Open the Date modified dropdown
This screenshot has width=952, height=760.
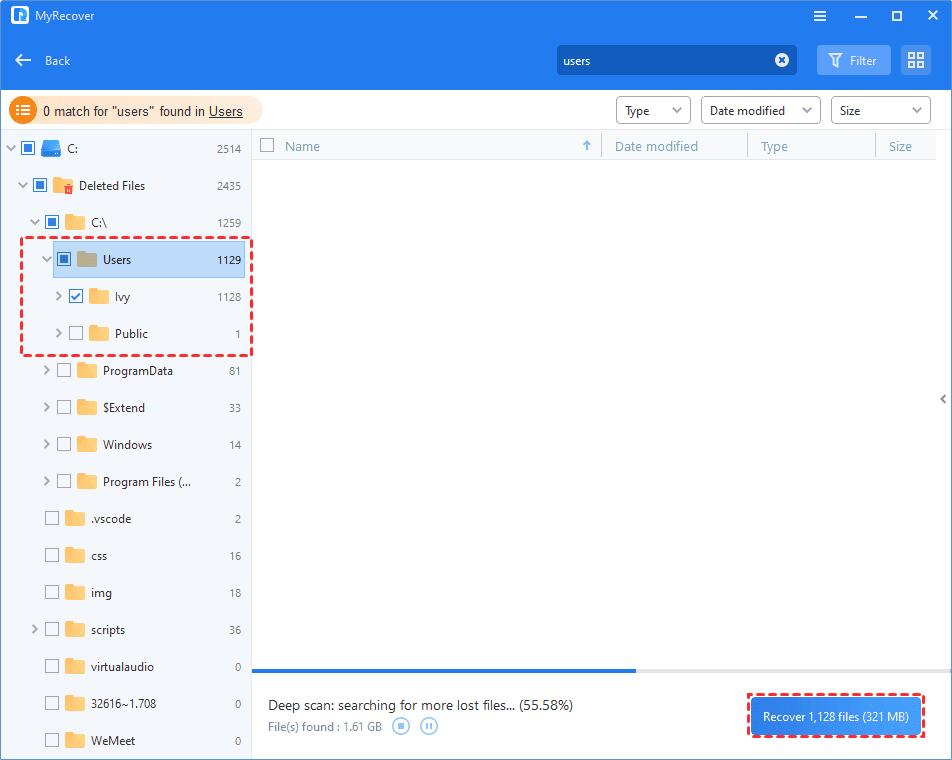click(x=760, y=110)
